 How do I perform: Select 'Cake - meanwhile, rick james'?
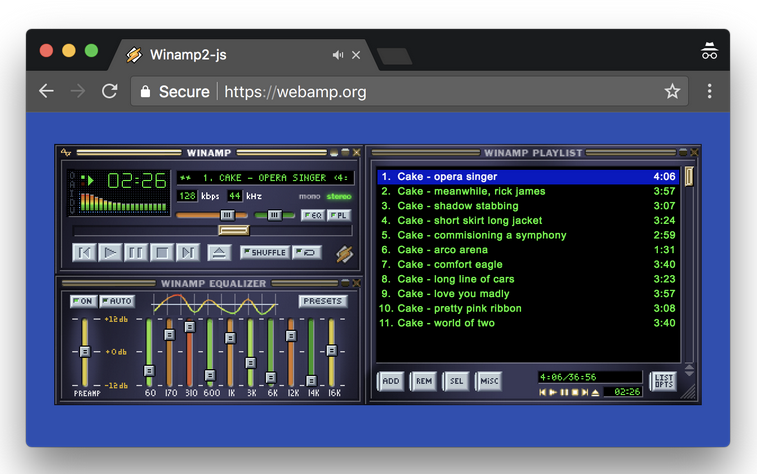tap(528, 191)
